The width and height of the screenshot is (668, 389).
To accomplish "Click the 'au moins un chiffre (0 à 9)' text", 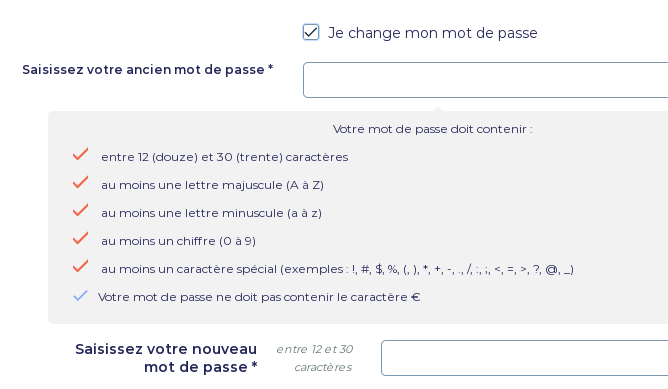I will pos(179,241).
